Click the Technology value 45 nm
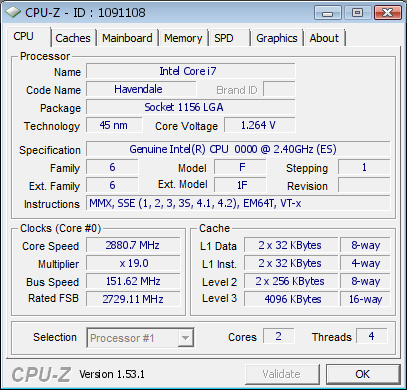 point(114,125)
